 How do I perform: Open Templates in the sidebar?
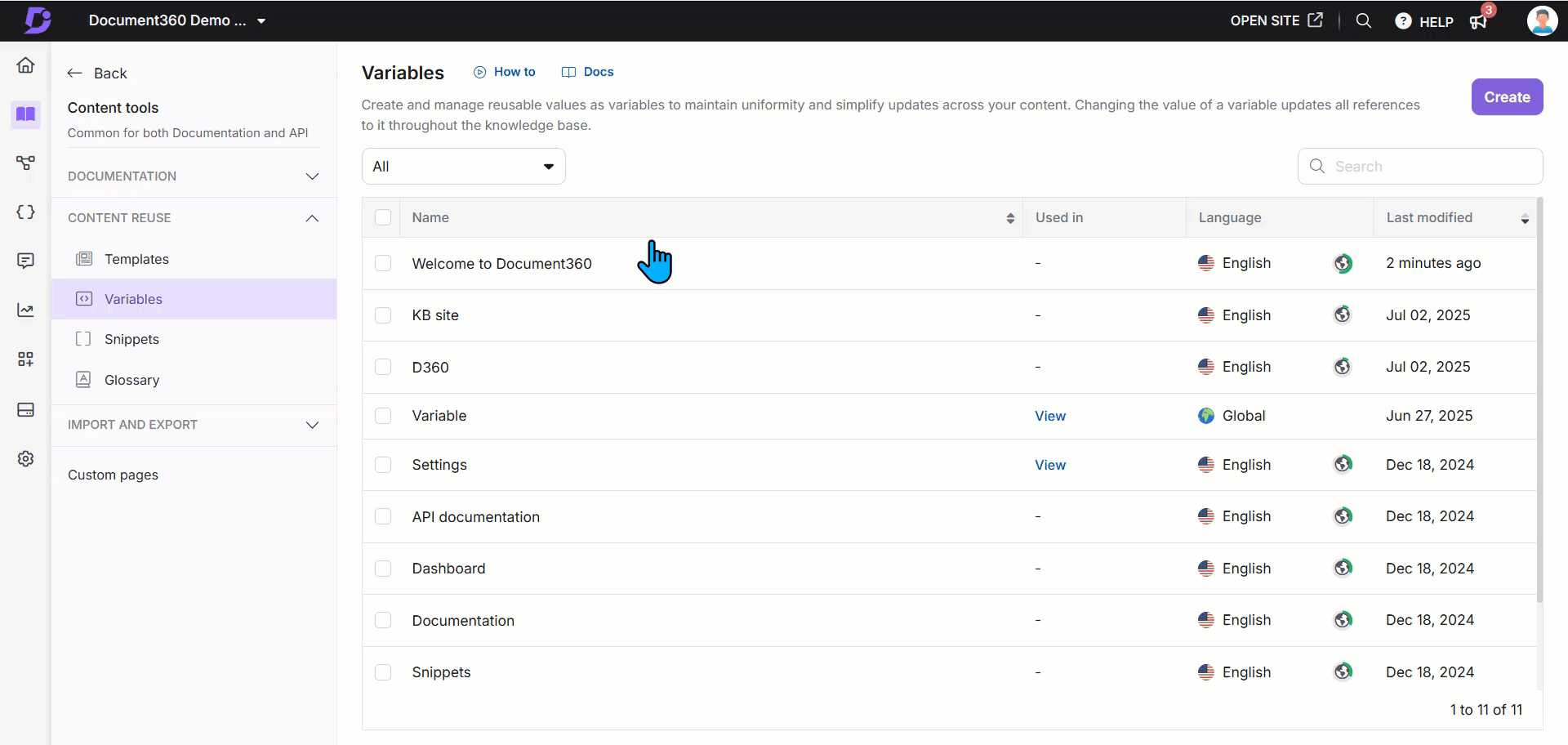click(194, 259)
